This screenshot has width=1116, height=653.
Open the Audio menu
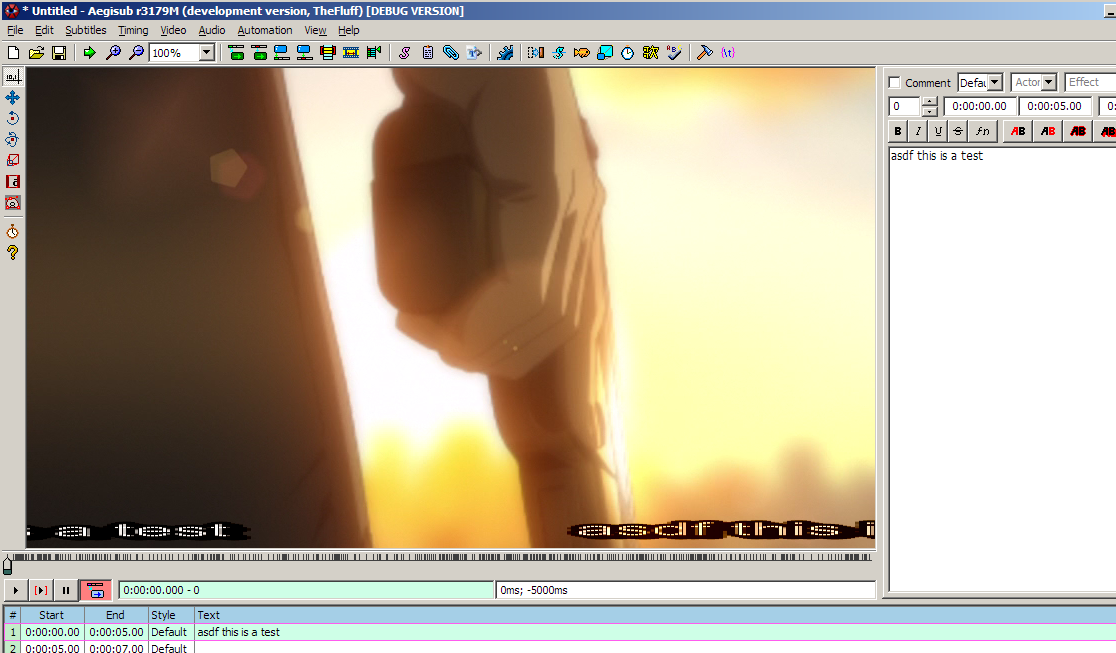211,30
